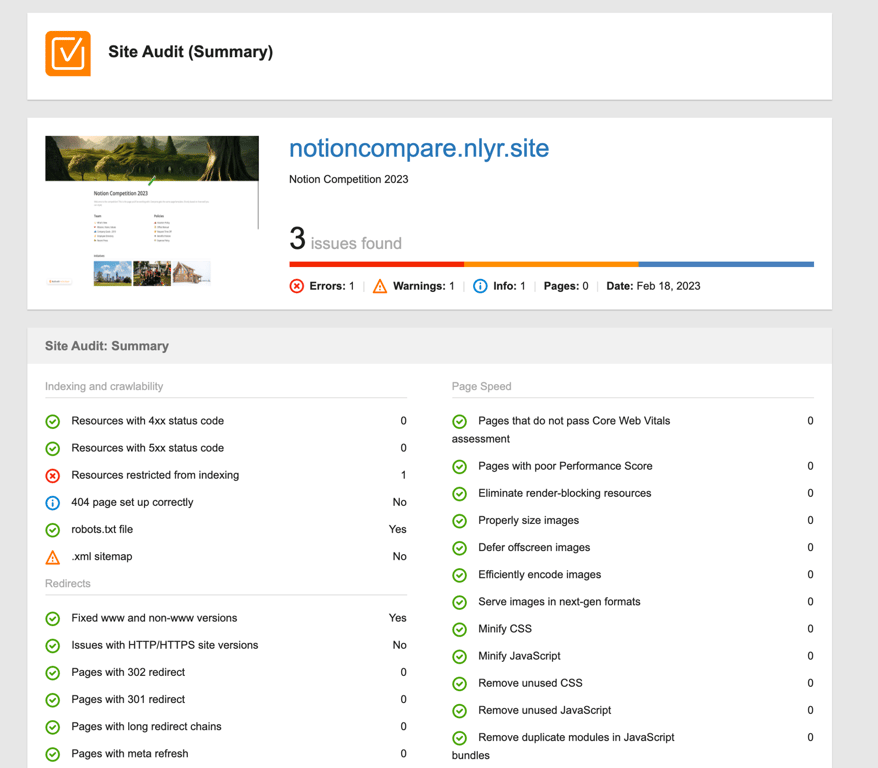Click green check beside Pages with long redirect chains

click(53, 727)
